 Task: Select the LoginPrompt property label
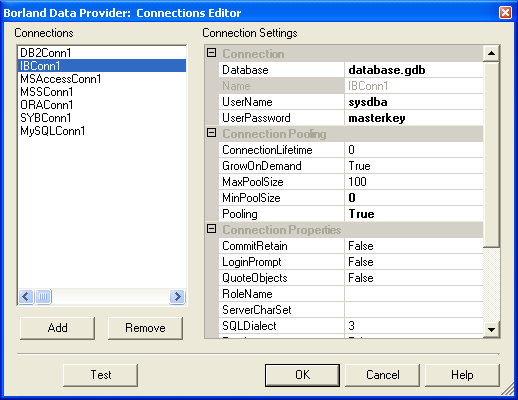click(x=281, y=262)
